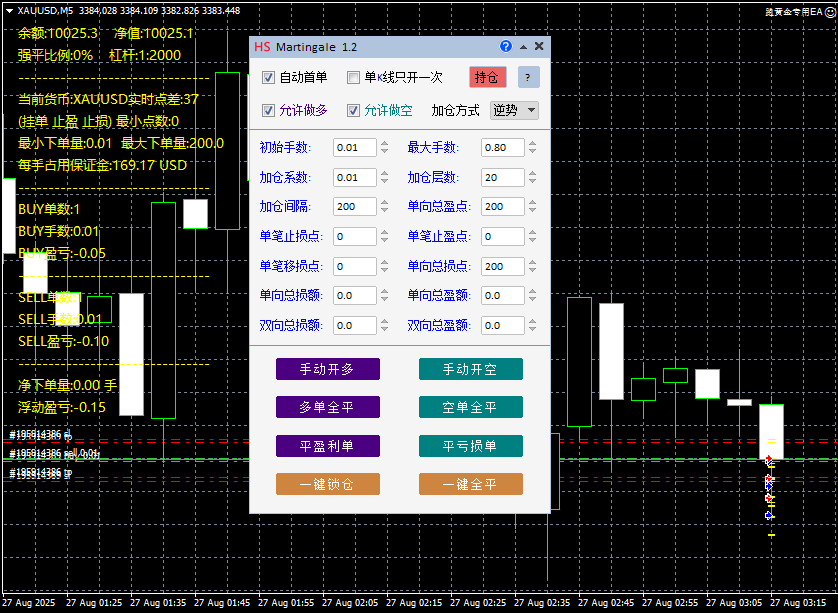Uncheck the 允许做多 checkbox
This screenshot has width=838, height=613.
tap(268, 111)
